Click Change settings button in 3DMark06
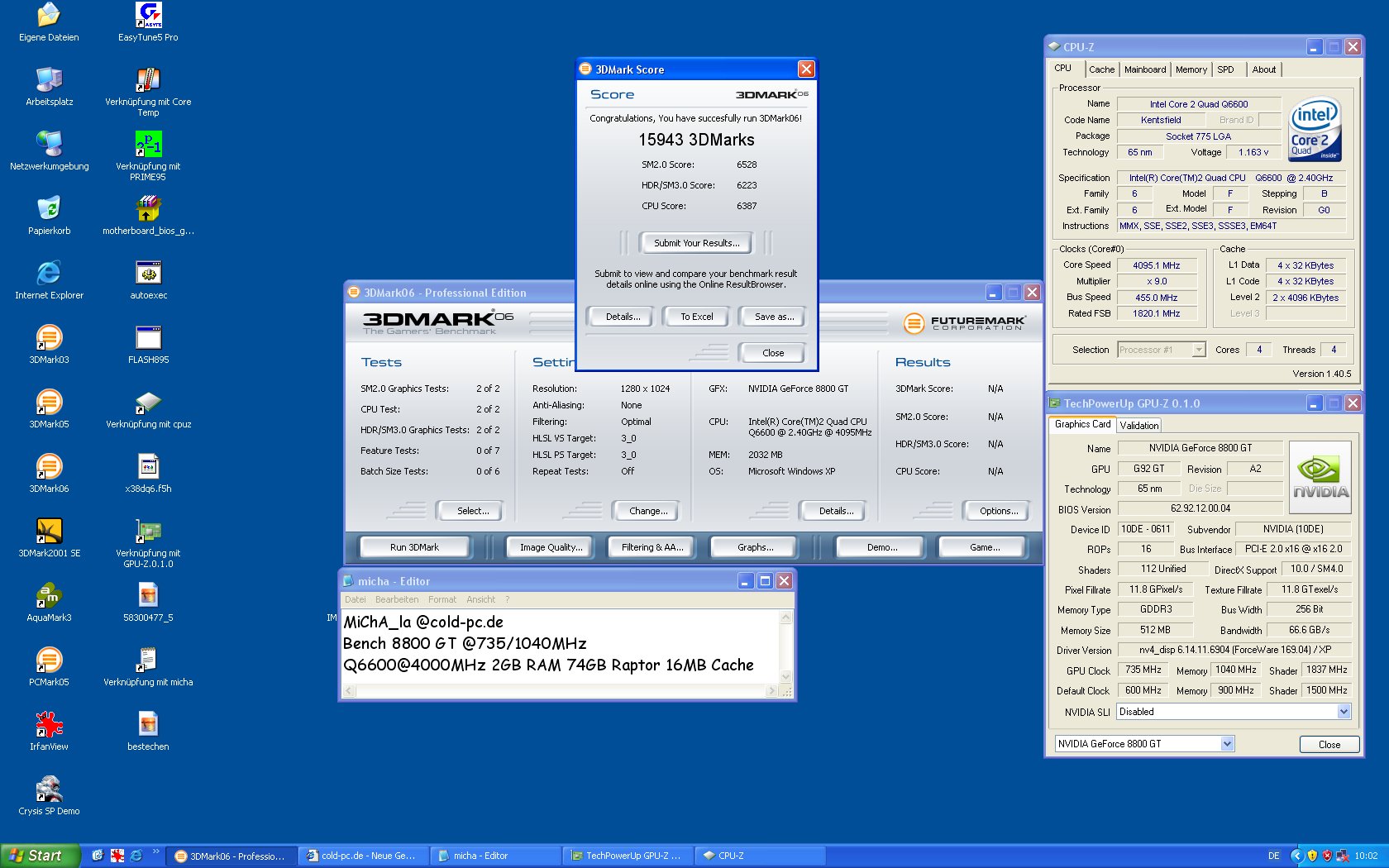1389x868 pixels. click(x=648, y=511)
